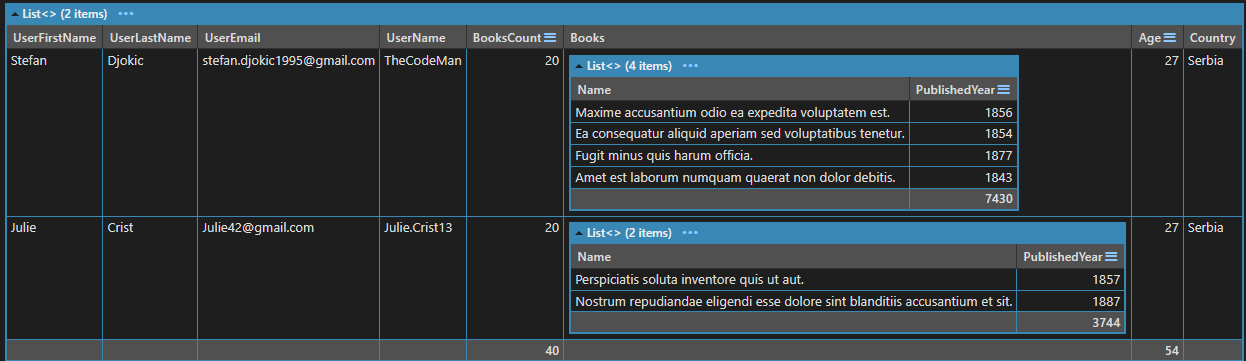Collapse the List<> (4 items) nested table
This screenshot has height=361, width=1246.
pos(579,66)
